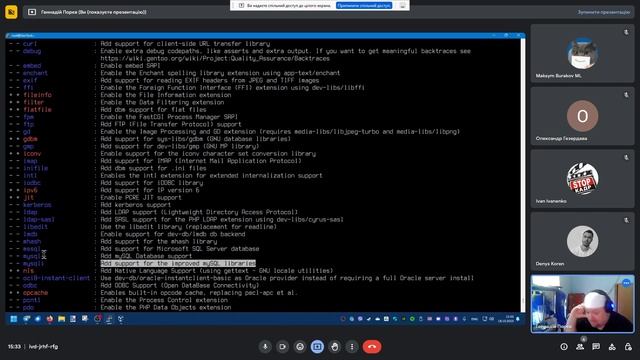
Task: Click the blue stop sharing button
Action: click(x=364, y=5)
